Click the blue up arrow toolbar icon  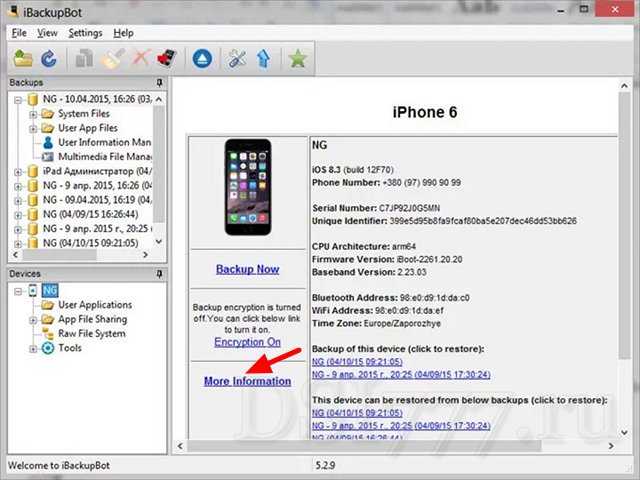click(264, 58)
